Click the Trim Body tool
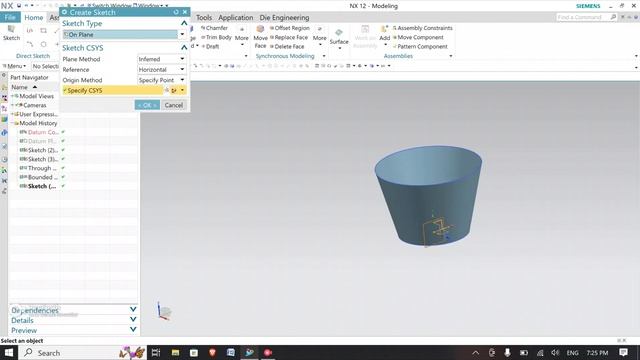The height and width of the screenshot is (360, 640). point(216,37)
